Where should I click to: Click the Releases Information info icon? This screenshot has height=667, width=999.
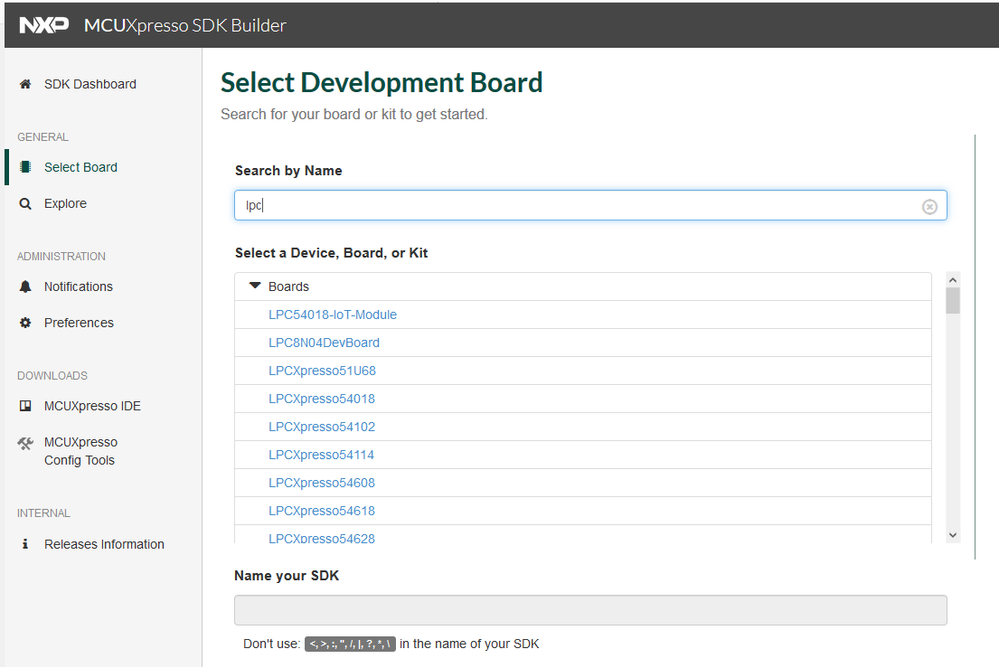pos(25,544)
